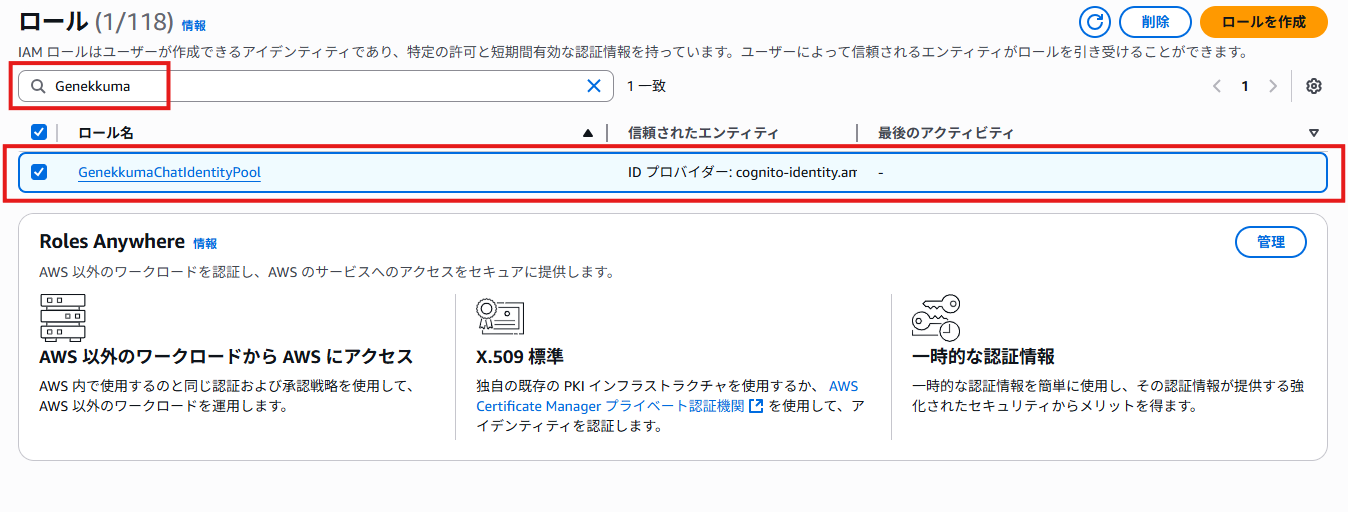Open 情報 link next to ロール heading
1348x512 pixels.
click(194, 25)
